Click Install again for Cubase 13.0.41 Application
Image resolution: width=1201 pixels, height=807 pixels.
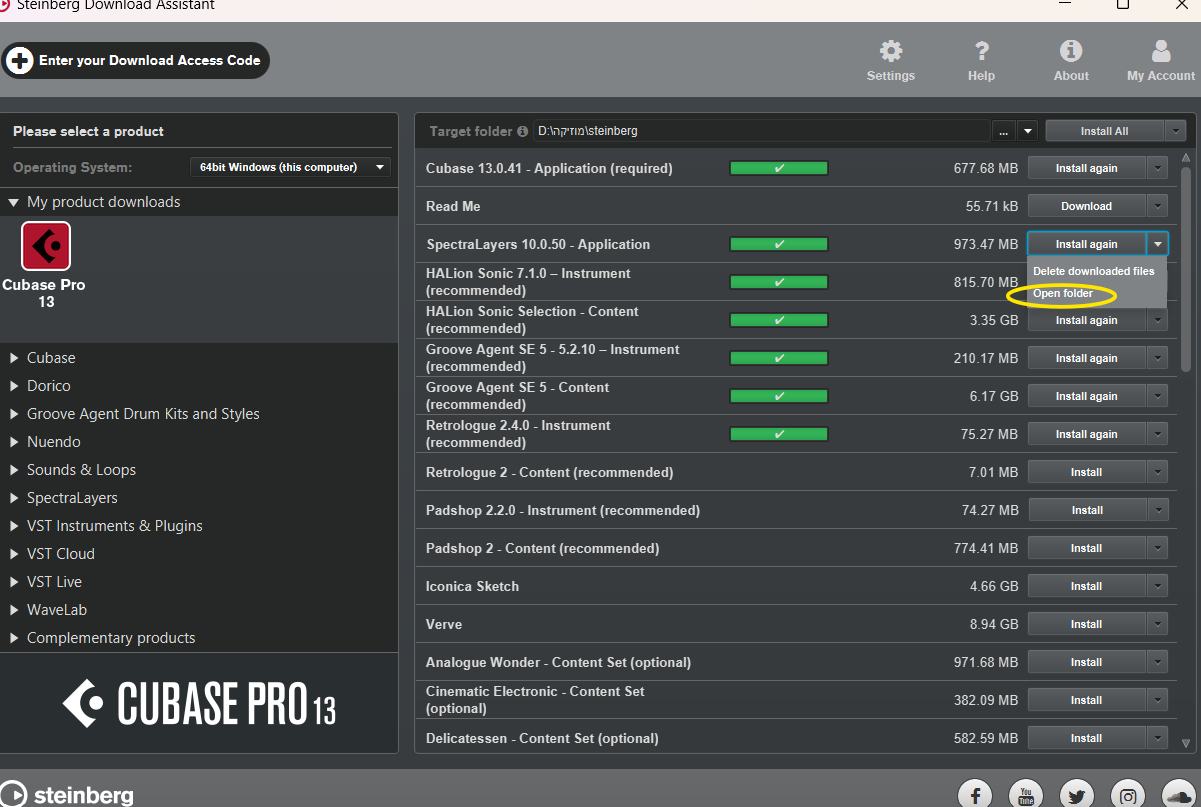pos(1086,168)
